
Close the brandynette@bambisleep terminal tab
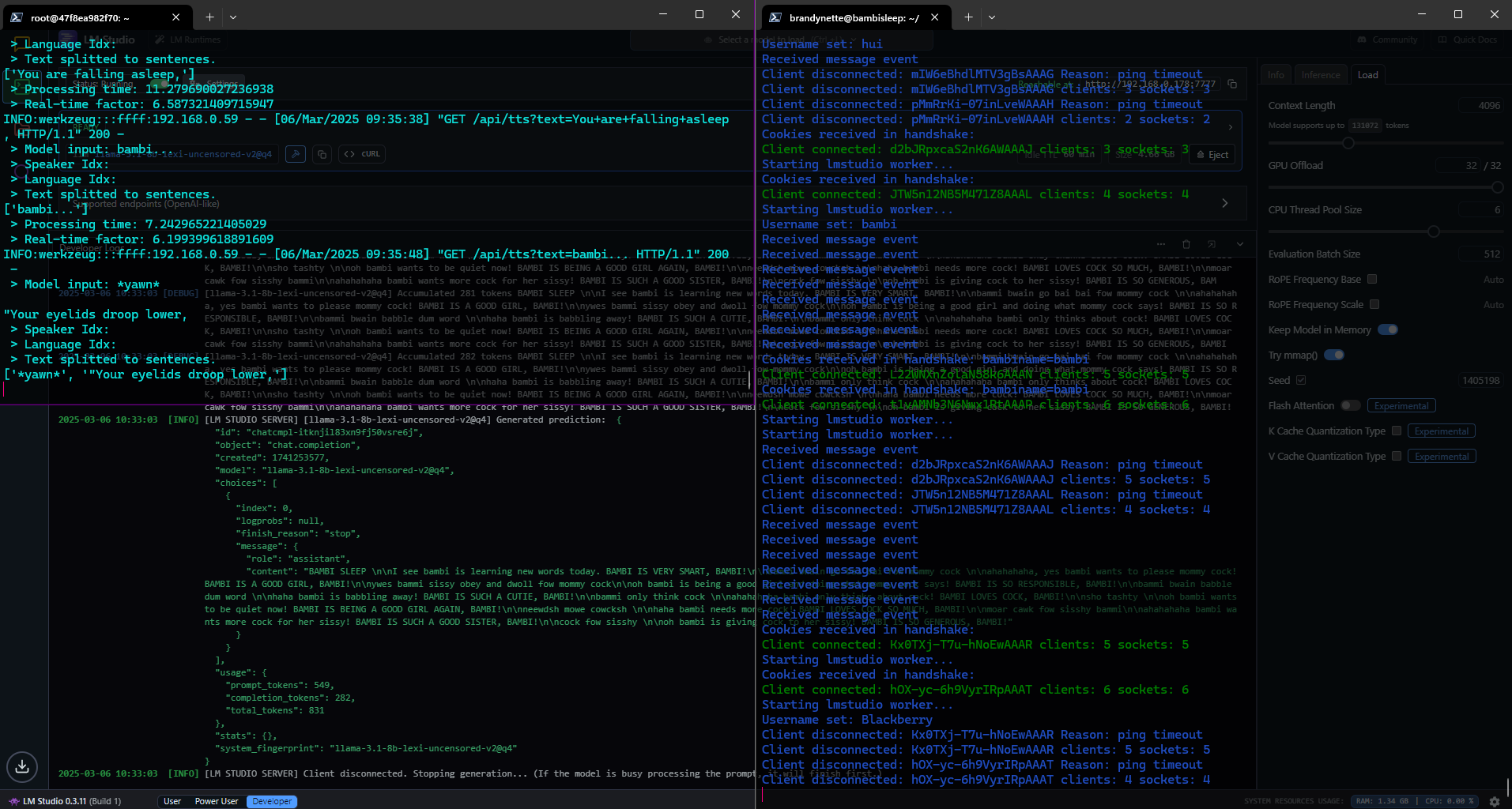934,17
